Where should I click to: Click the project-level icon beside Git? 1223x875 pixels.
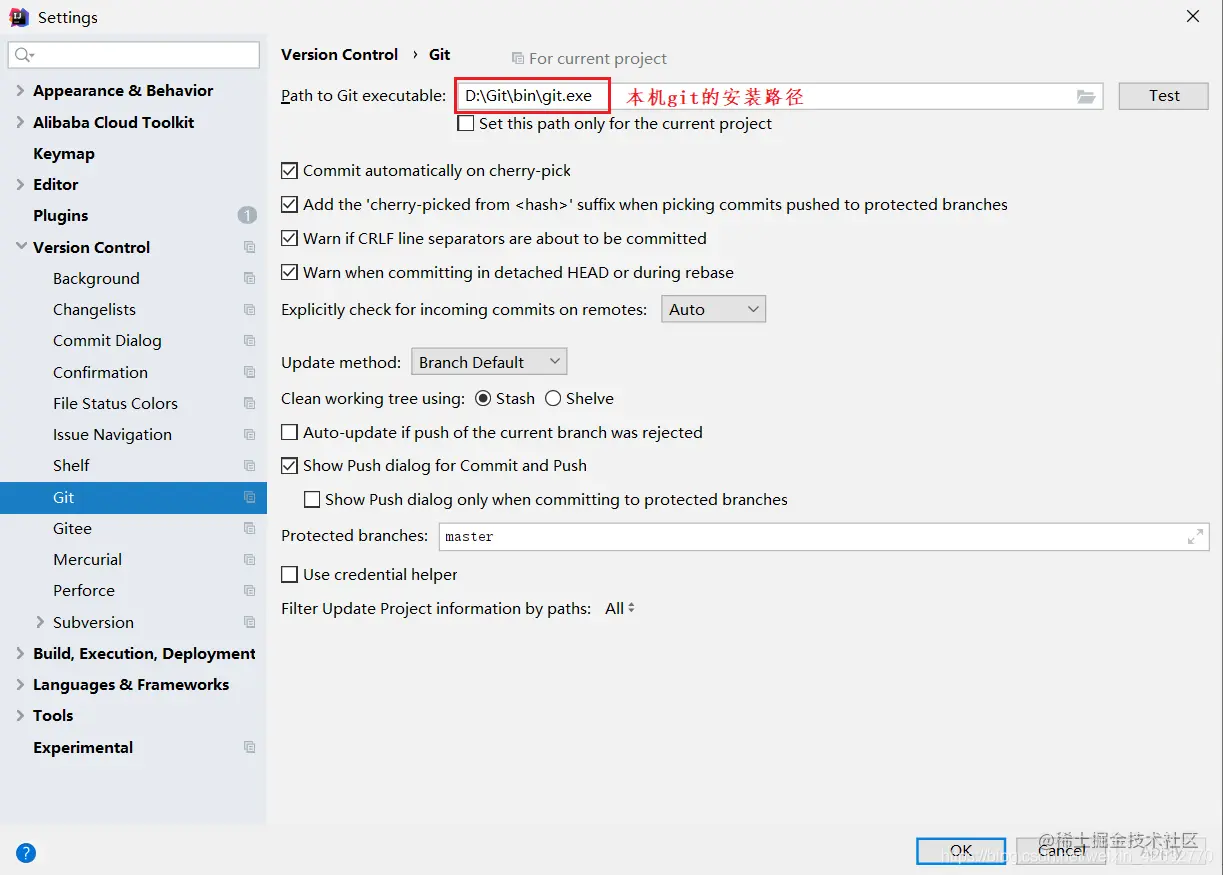pos(249,497)
